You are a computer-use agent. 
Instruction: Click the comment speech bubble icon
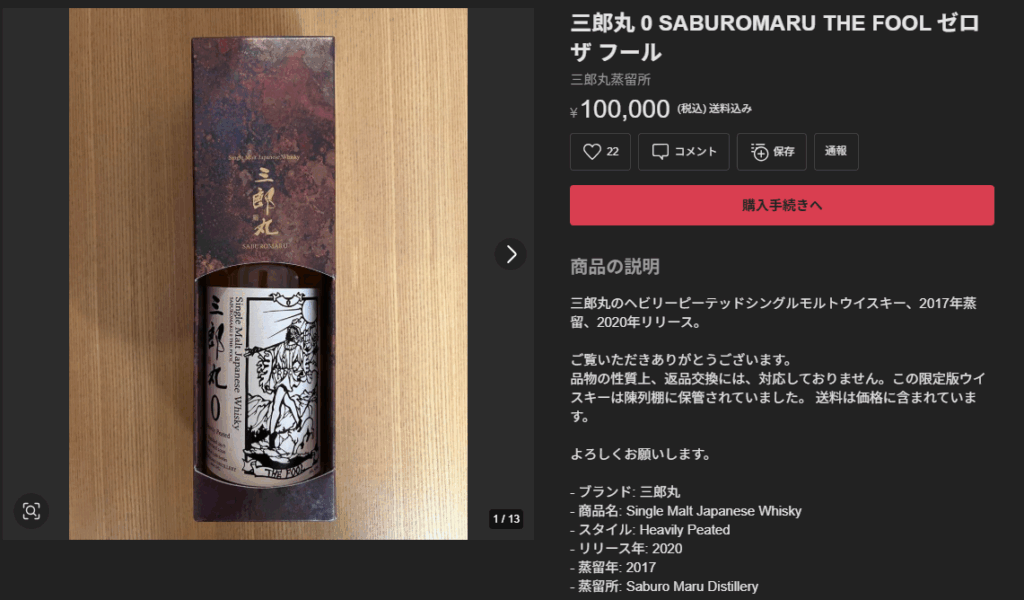(x=660, y=152)
